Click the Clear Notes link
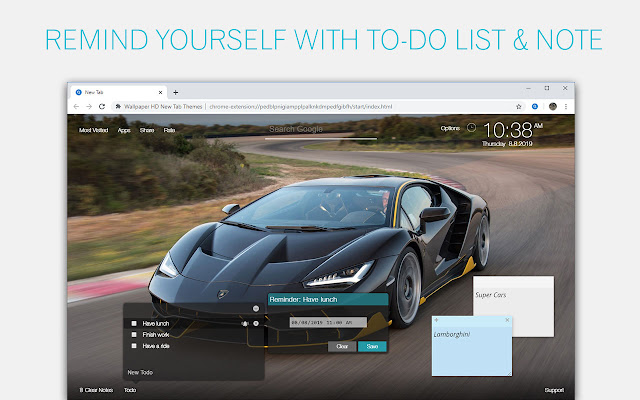The width and height of the screenshot is (640, 400). [x=96, y=390]
